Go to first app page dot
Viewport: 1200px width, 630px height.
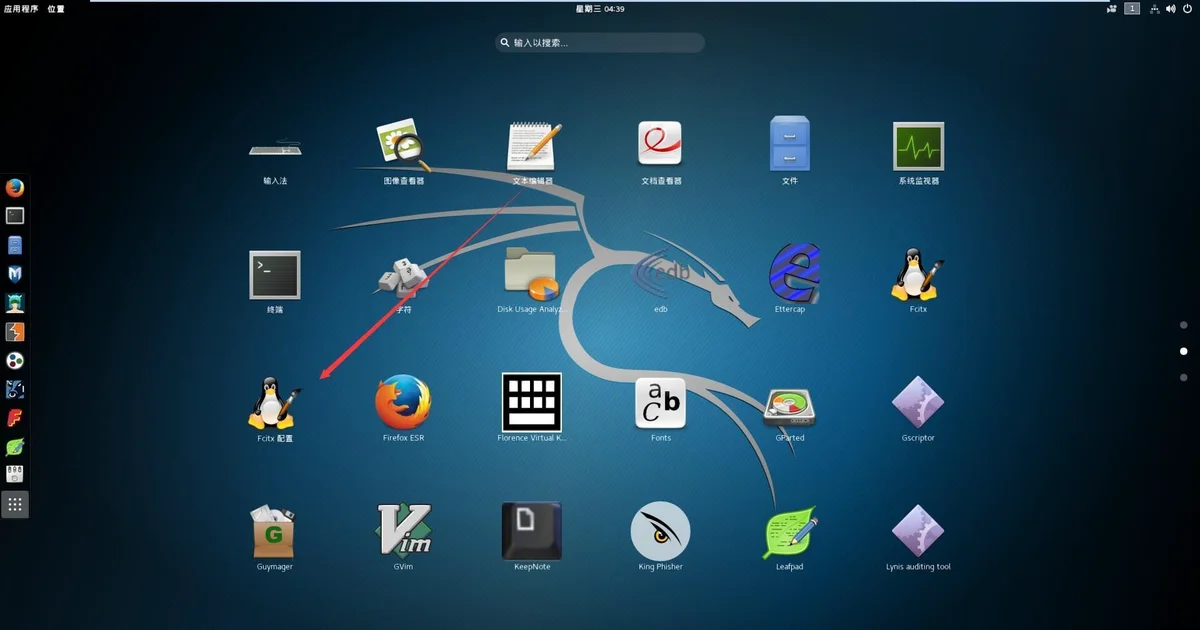click(x=1184, y=325)
